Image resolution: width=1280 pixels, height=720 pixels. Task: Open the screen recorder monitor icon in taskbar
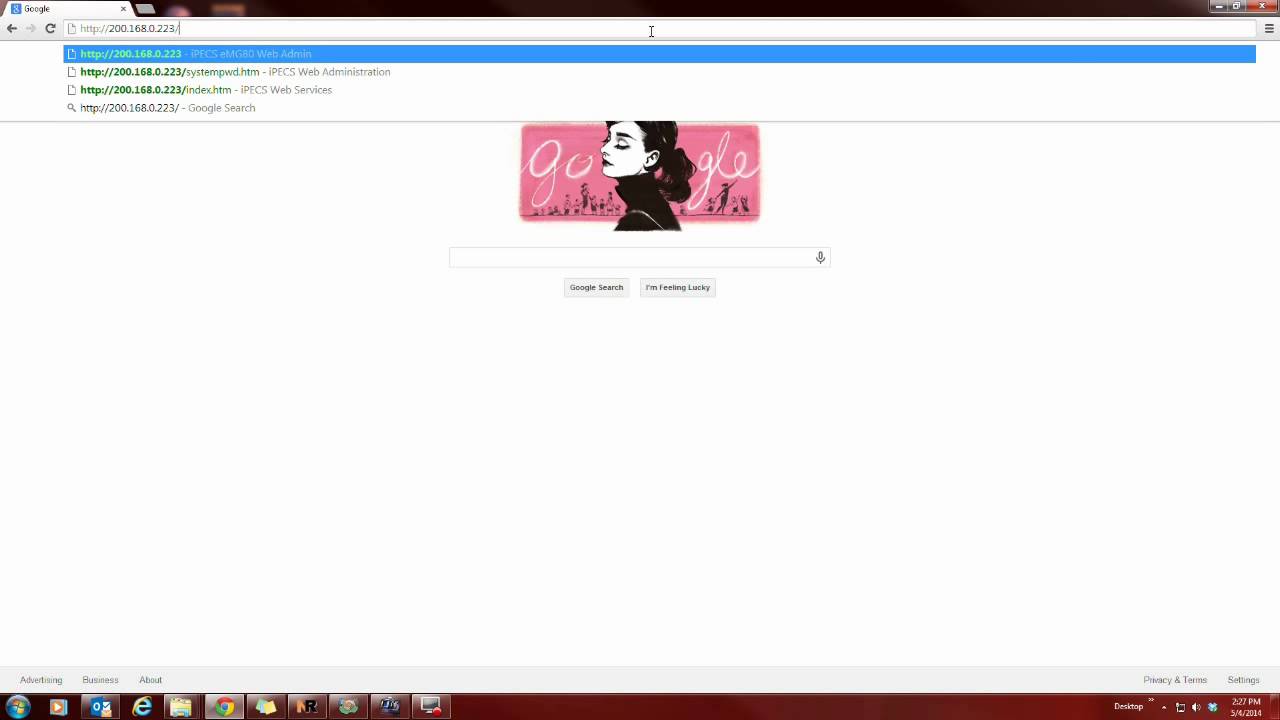coord(431,707)
